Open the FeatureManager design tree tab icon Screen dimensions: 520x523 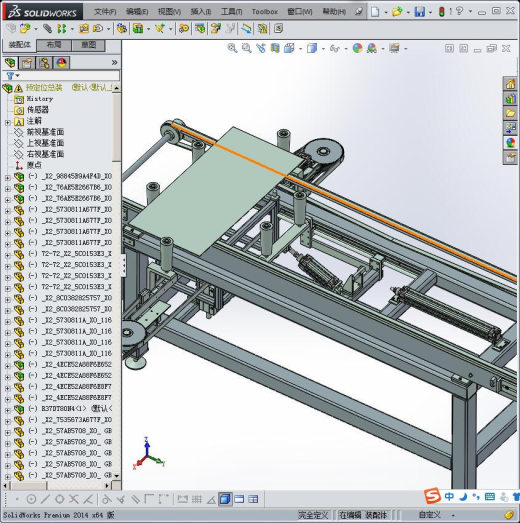[10, 63]
